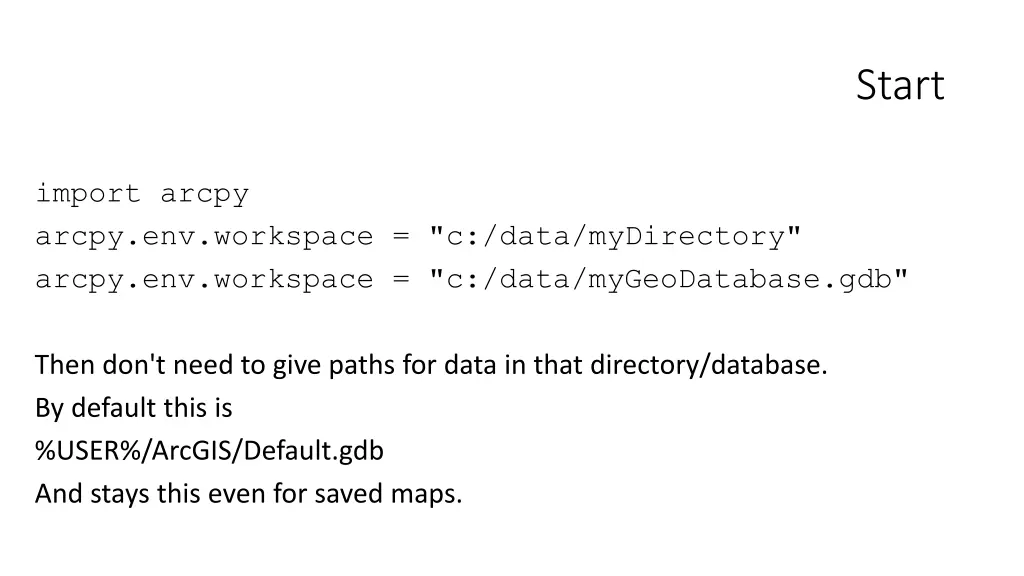The height and width of the screenshot is (576, 1024).
Task: Click the equals sign on the myDirectory line
Action: (401, 236)
